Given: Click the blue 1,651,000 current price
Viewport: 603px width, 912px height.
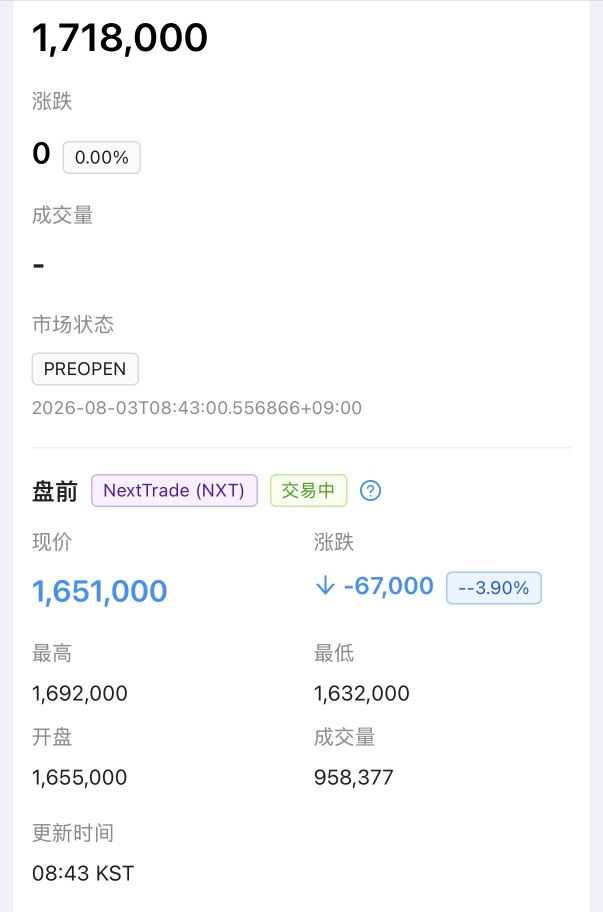Looking at the screenshot, I should 100,592.
